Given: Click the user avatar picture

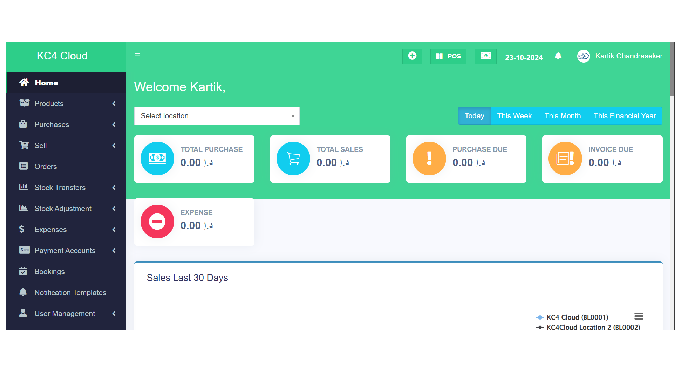Looking at the screenshot, I should tap(583, 56).
